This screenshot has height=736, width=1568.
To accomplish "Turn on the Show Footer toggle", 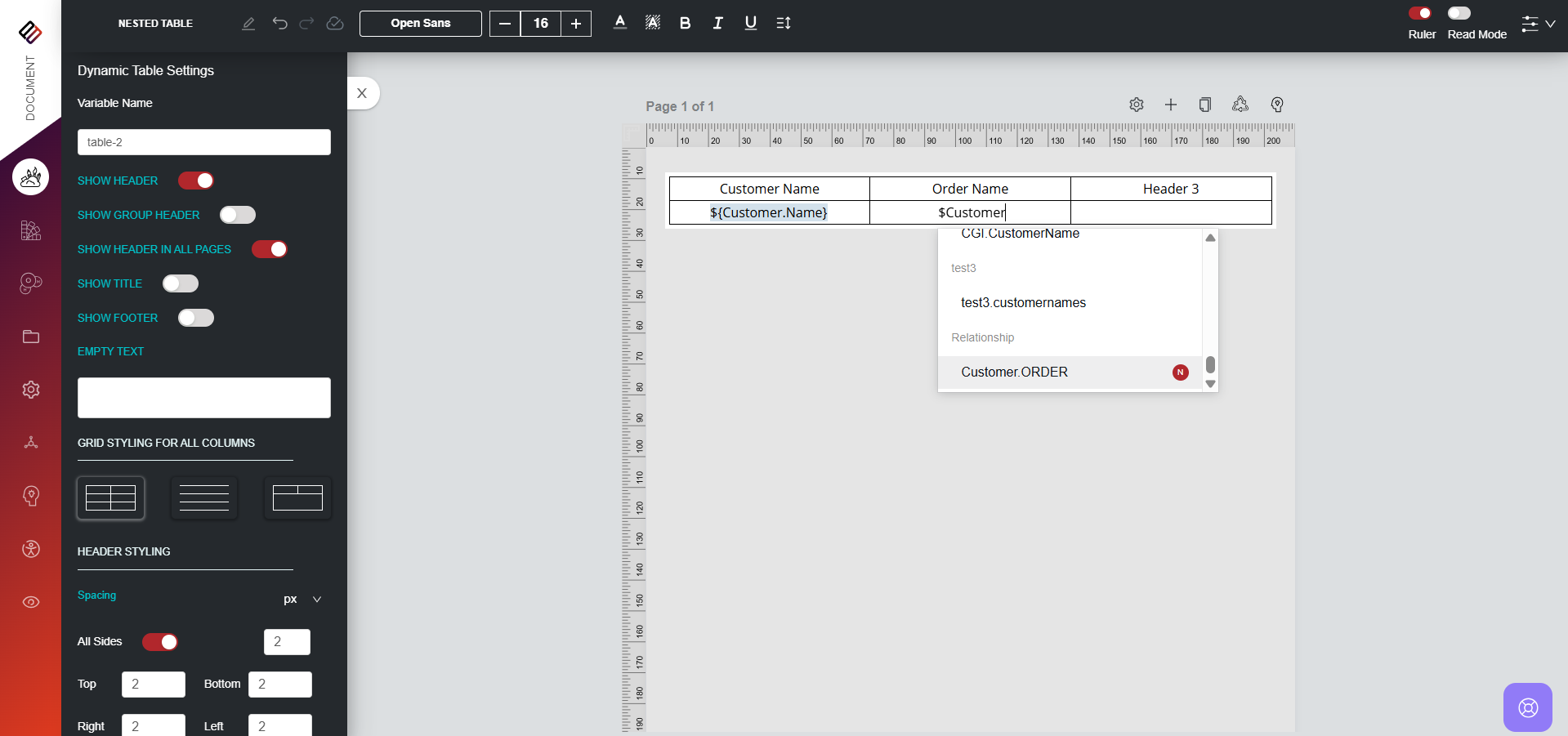I will point(196,318).
